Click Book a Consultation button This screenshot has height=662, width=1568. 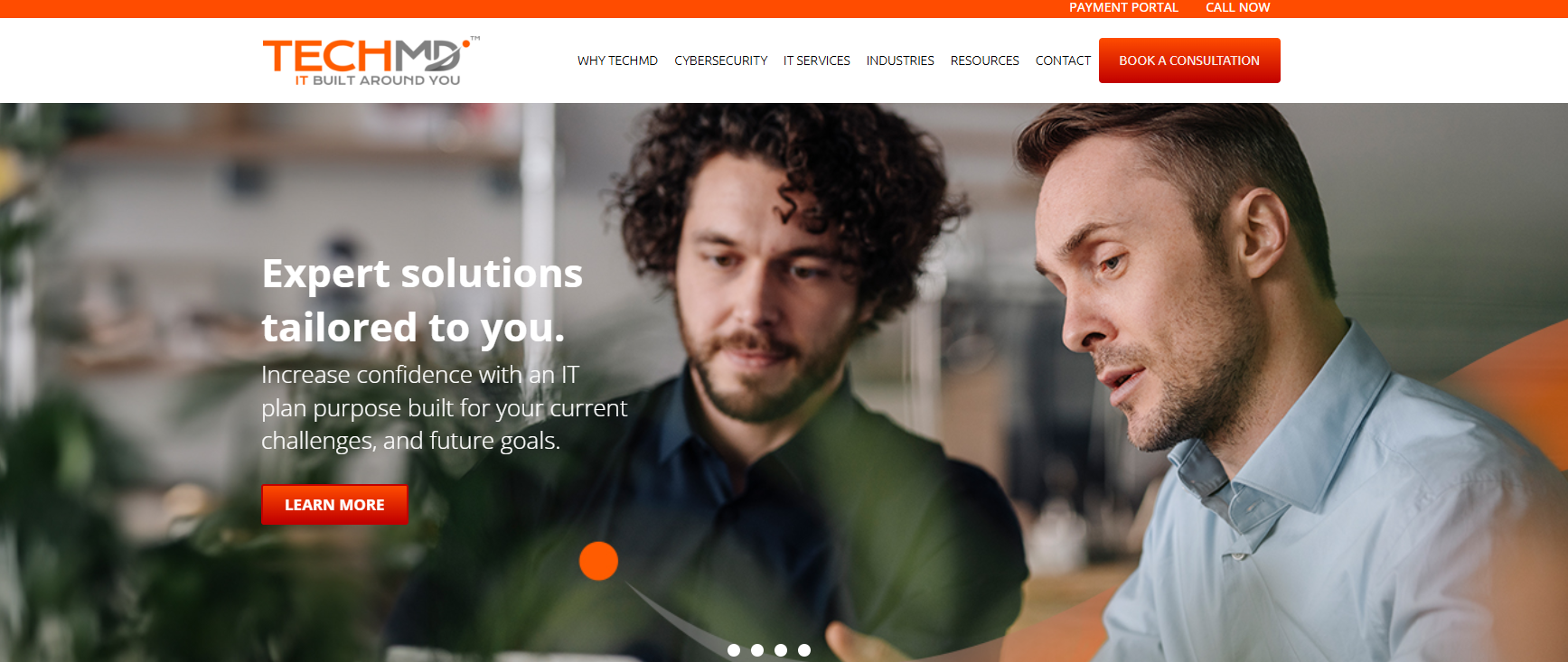[1189, 61]
